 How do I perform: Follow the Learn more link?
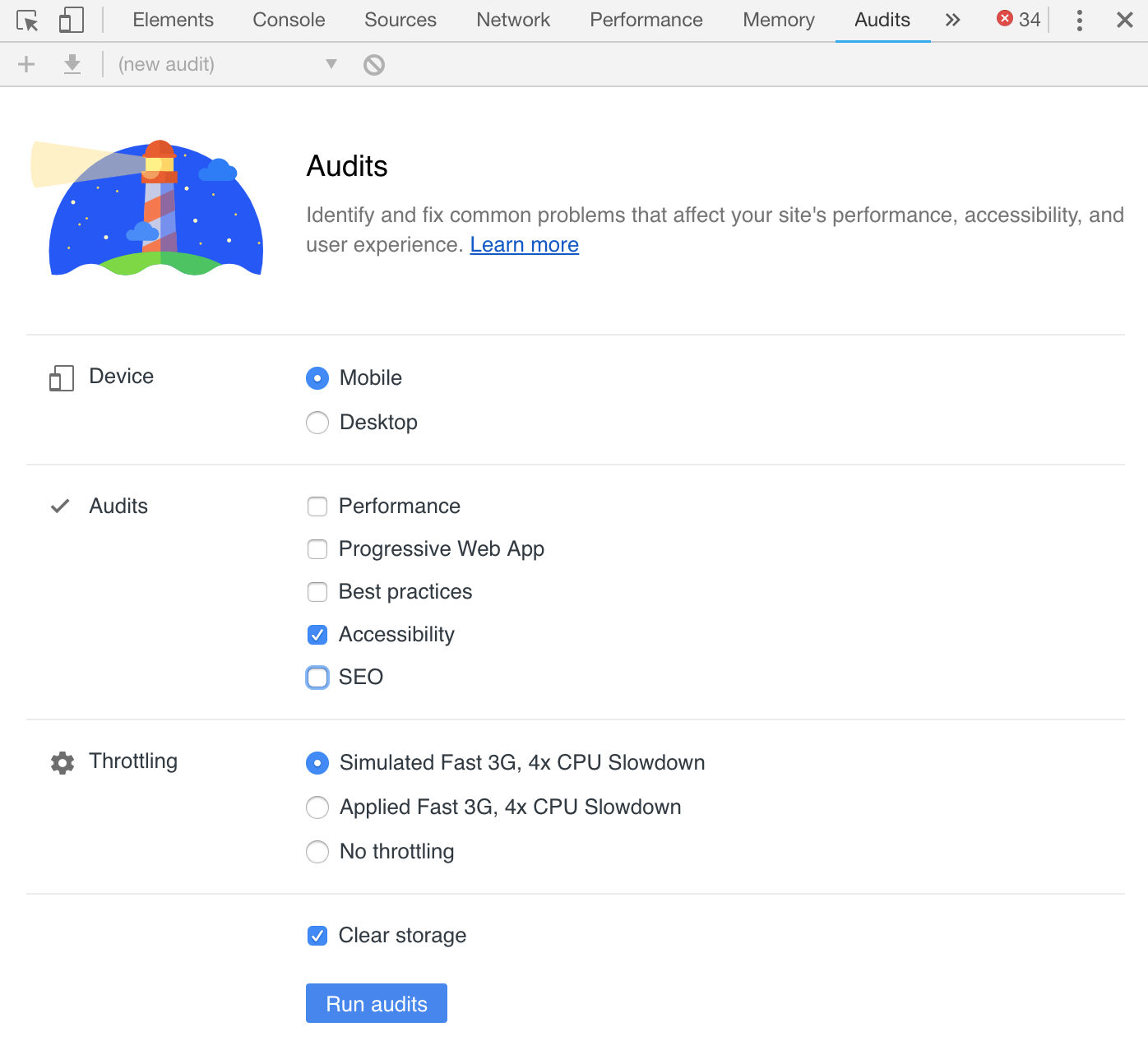point(525,245)
